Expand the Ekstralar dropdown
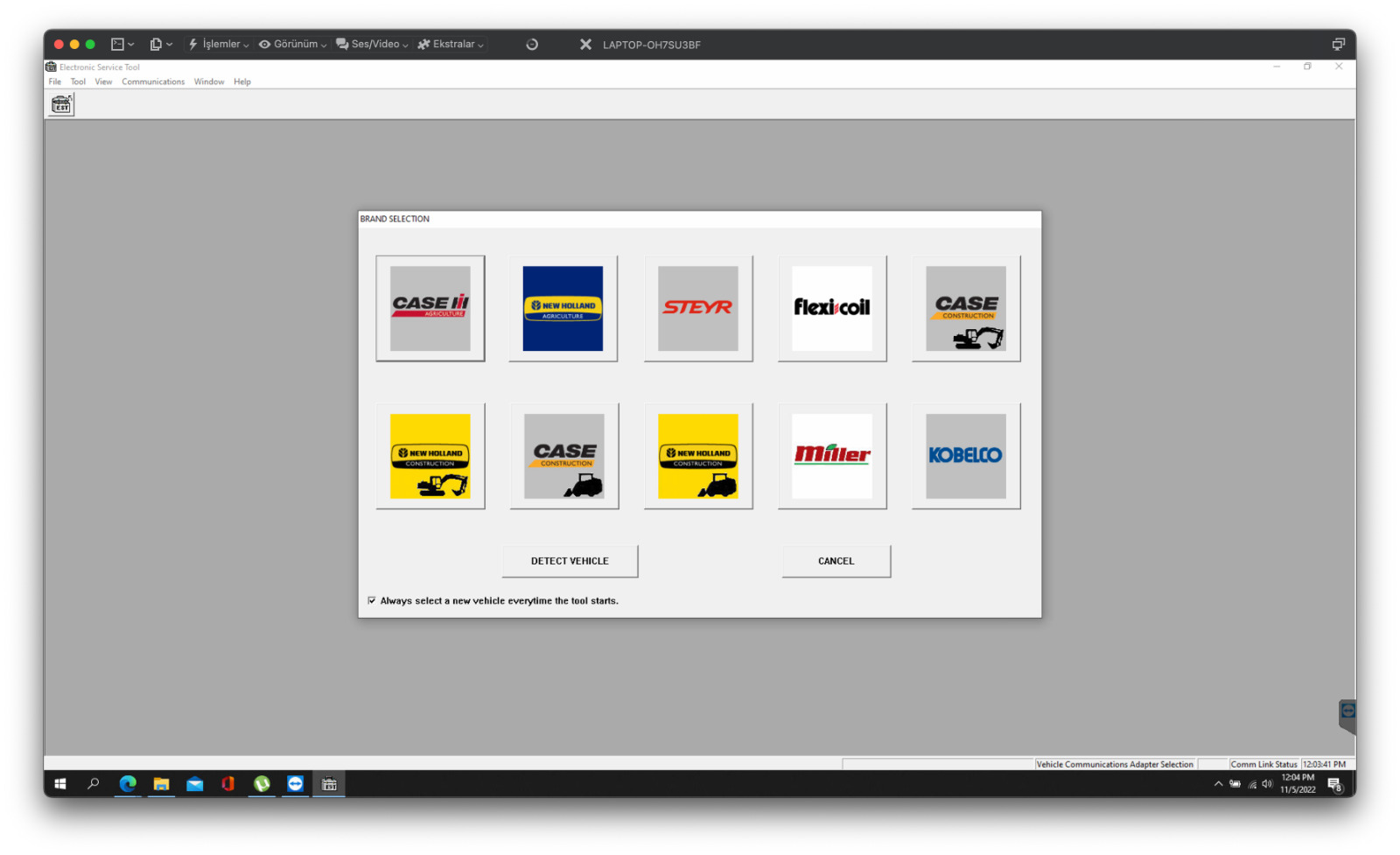The image size is (1400, 855). pyautogui.click(x=451, y=45)
